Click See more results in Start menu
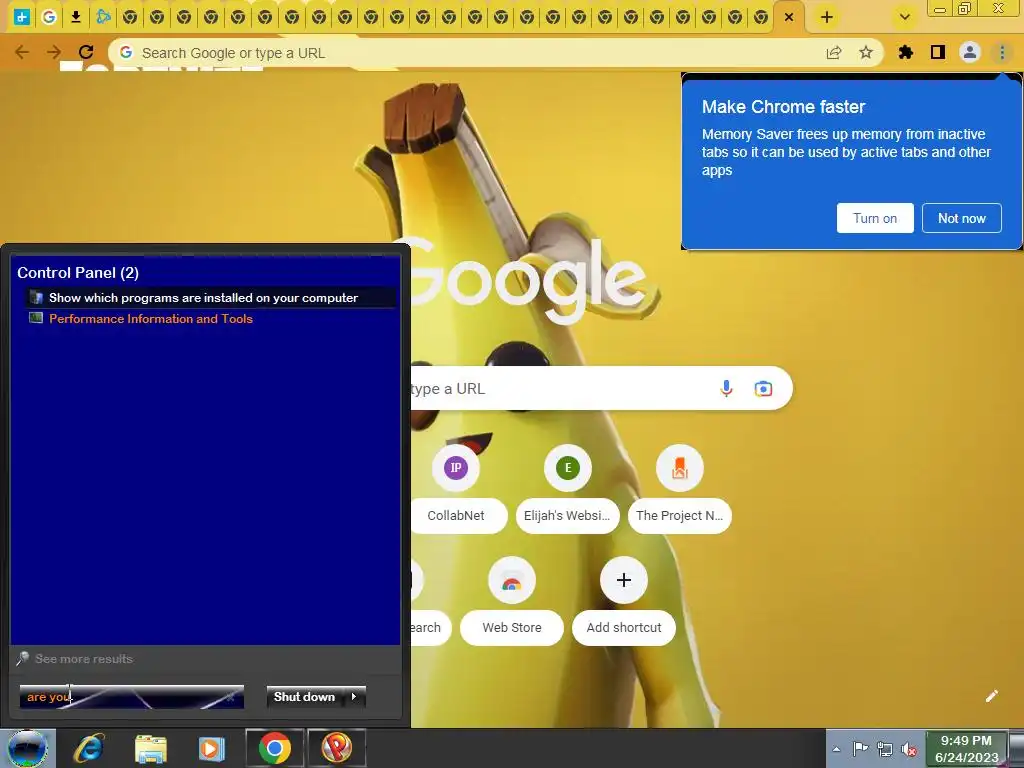 pos(84,659)
